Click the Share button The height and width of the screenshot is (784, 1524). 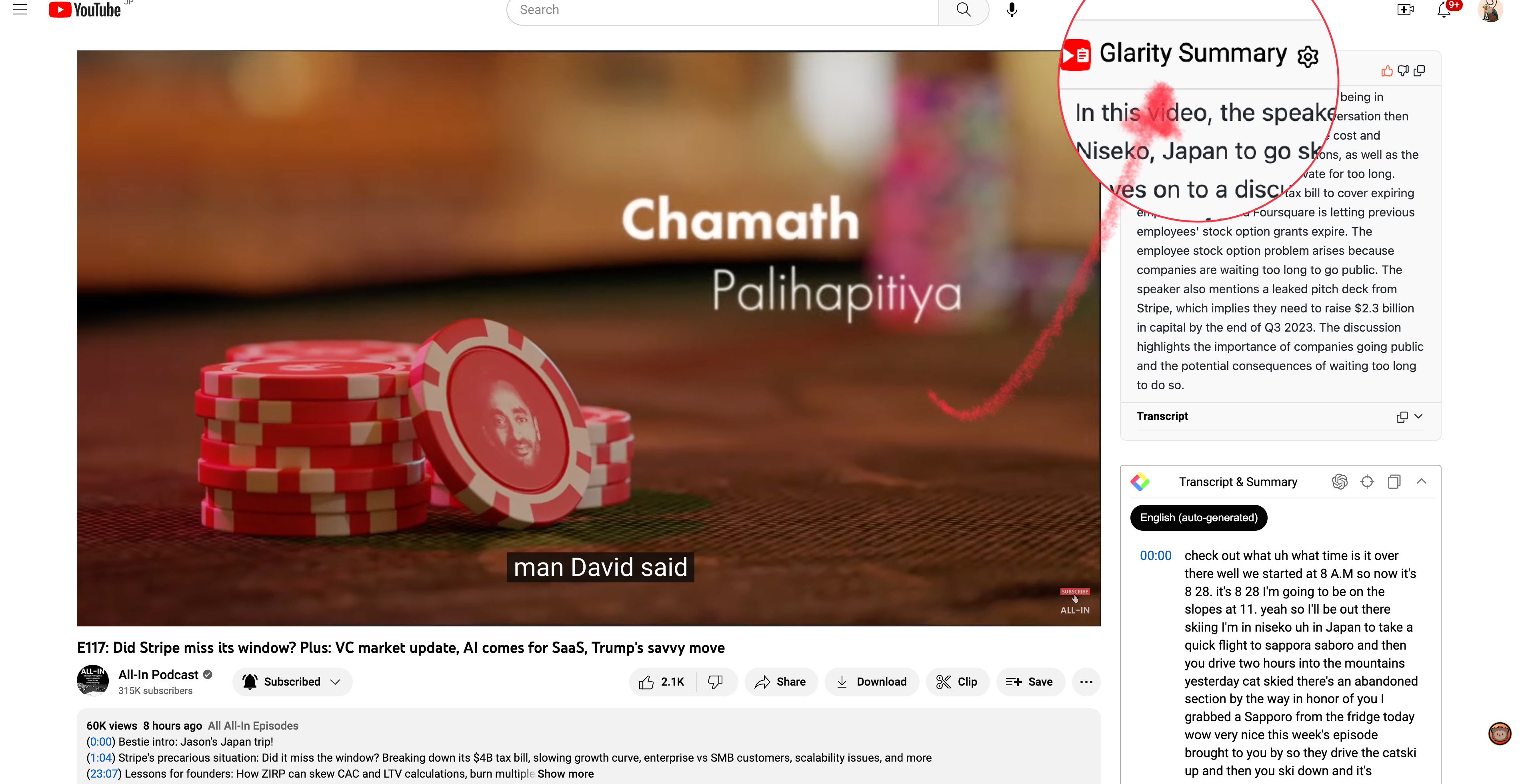coord(781,682)
